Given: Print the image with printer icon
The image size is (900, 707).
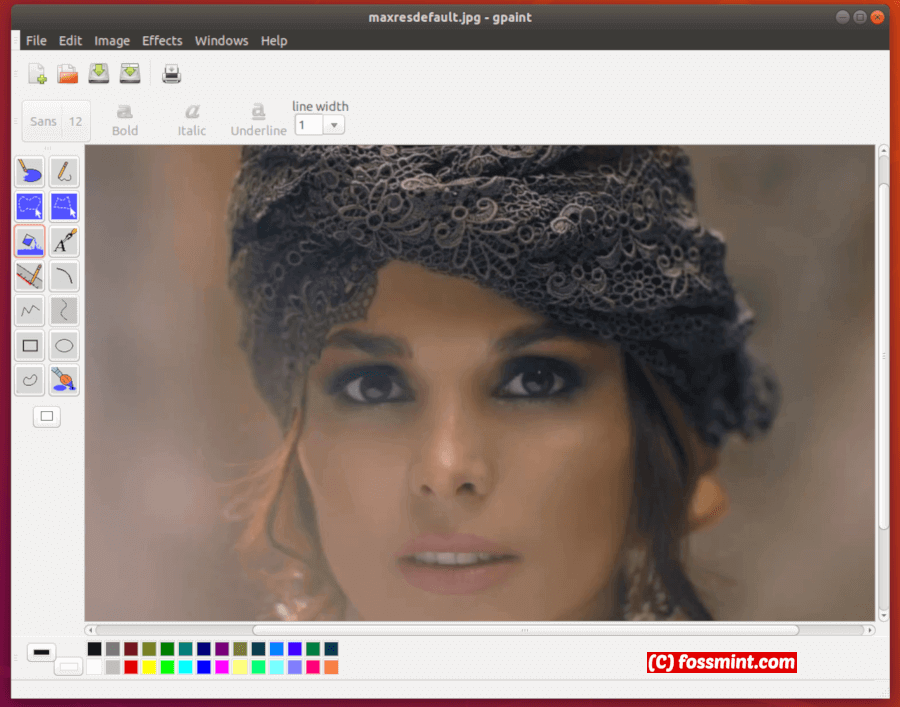Looking at the screenshot, I should 171,73.
